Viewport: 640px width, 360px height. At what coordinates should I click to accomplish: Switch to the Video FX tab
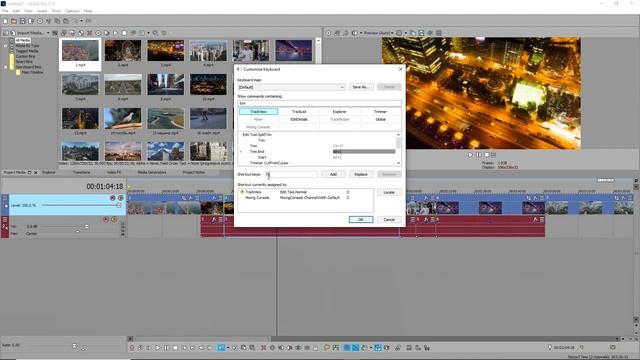pyautogui.click(x=114, y=173)
